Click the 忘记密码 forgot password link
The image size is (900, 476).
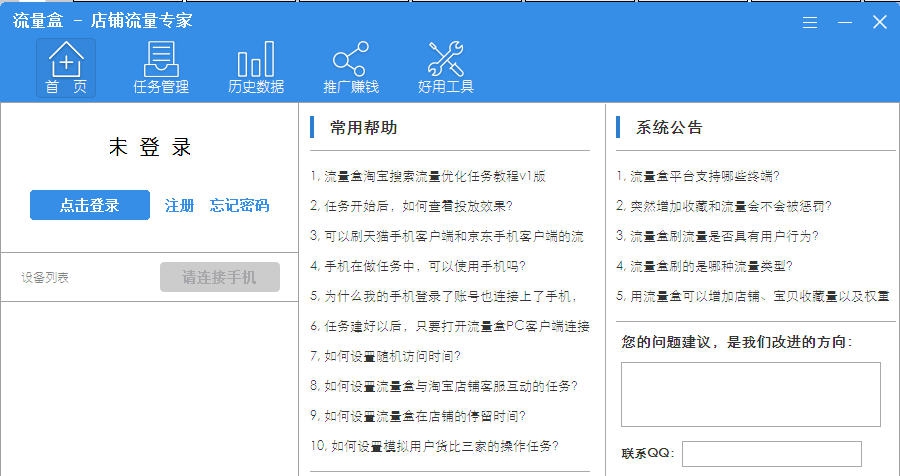pos(239,206)
